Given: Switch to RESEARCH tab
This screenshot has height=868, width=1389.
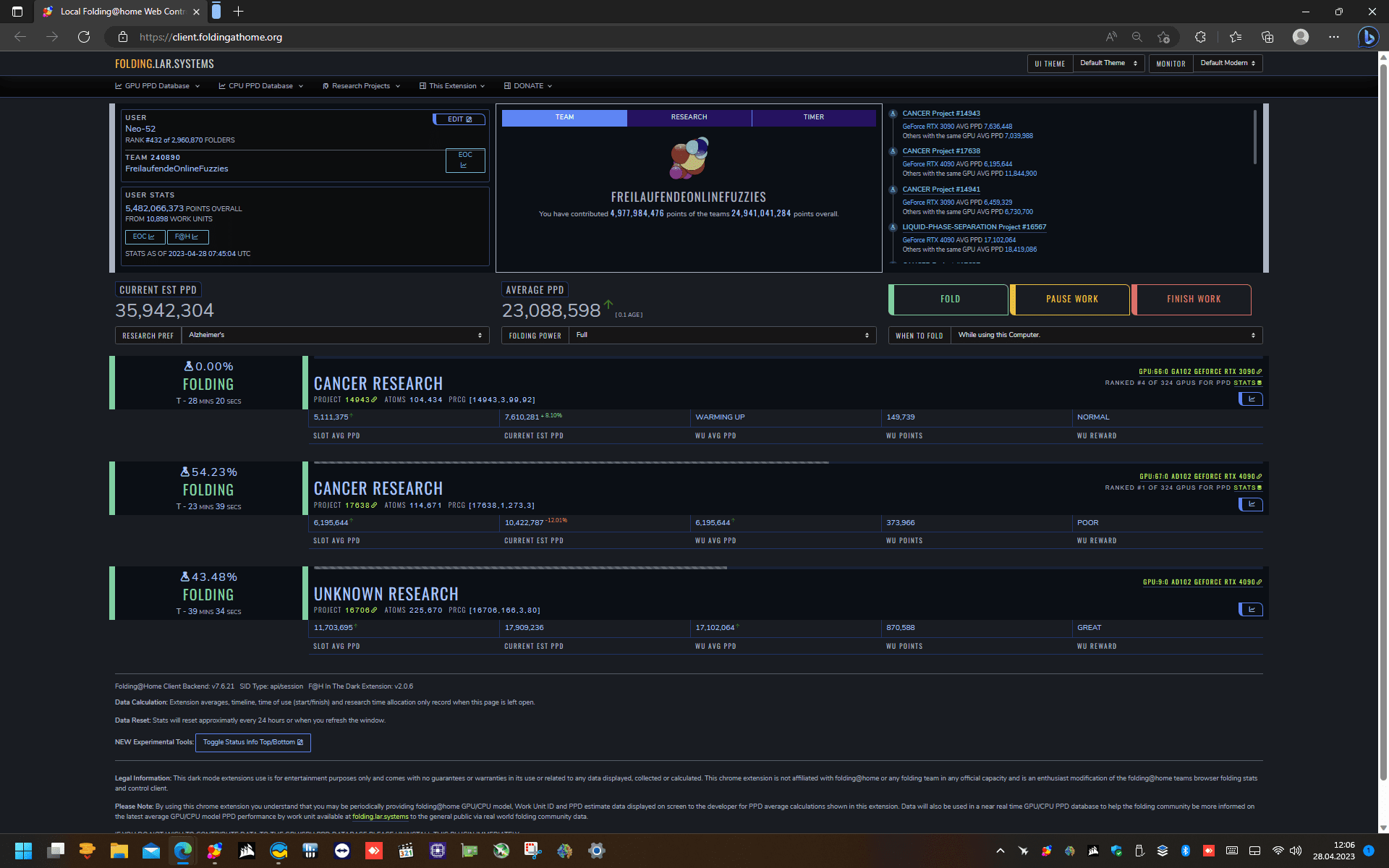Looking at the screenshot, I should (x=689, y=117).
